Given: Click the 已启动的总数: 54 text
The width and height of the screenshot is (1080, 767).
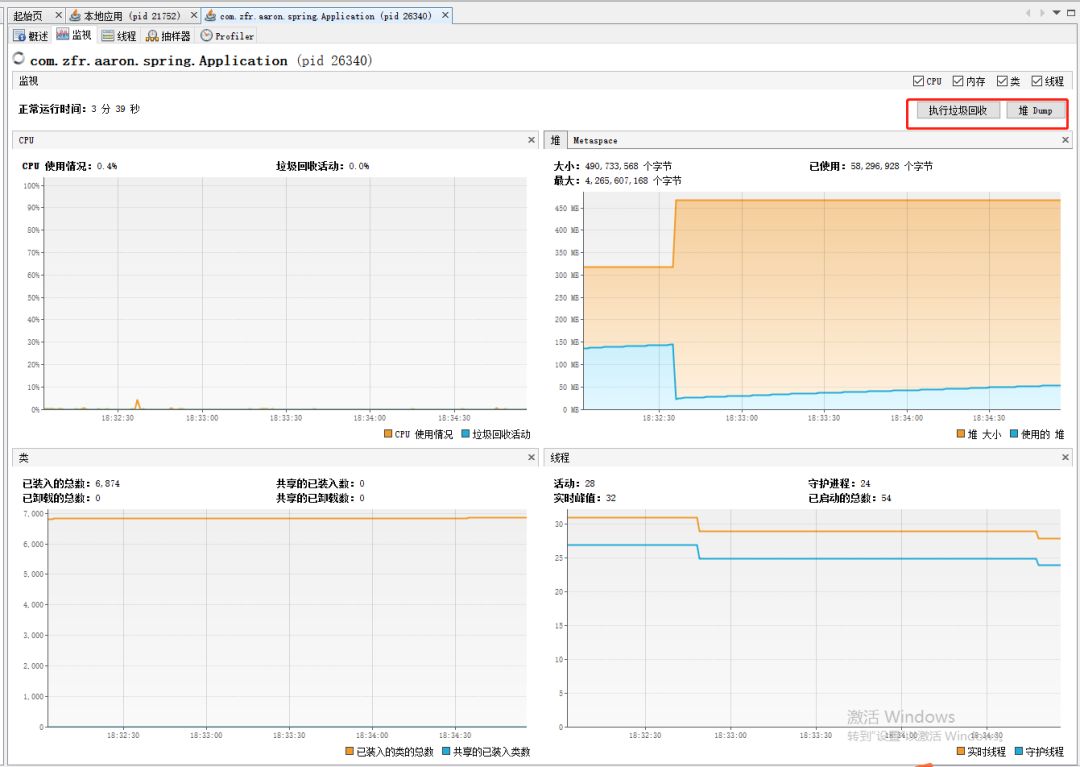Looking at the screenshot, I should (850, 498).
